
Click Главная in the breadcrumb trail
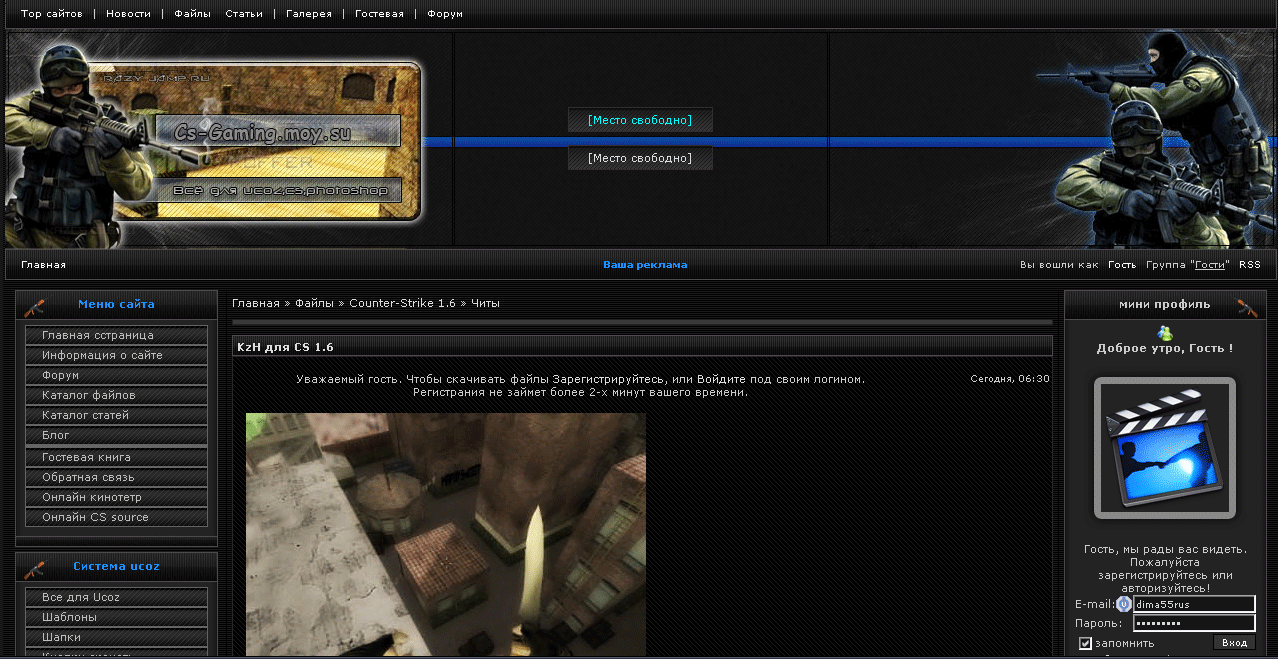coord(256,303)
